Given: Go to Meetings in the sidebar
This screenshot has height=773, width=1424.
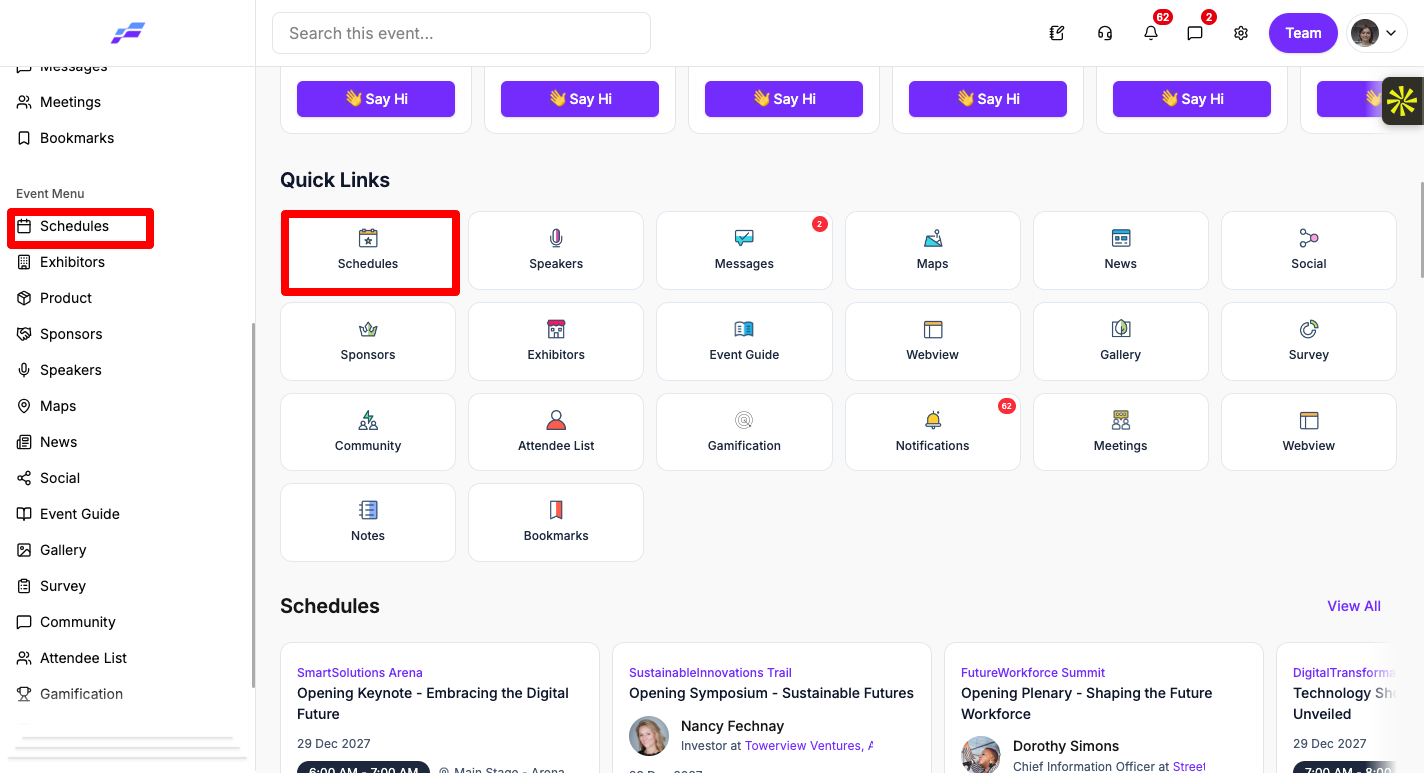Looking at the screenshot, I should (70, 102).
